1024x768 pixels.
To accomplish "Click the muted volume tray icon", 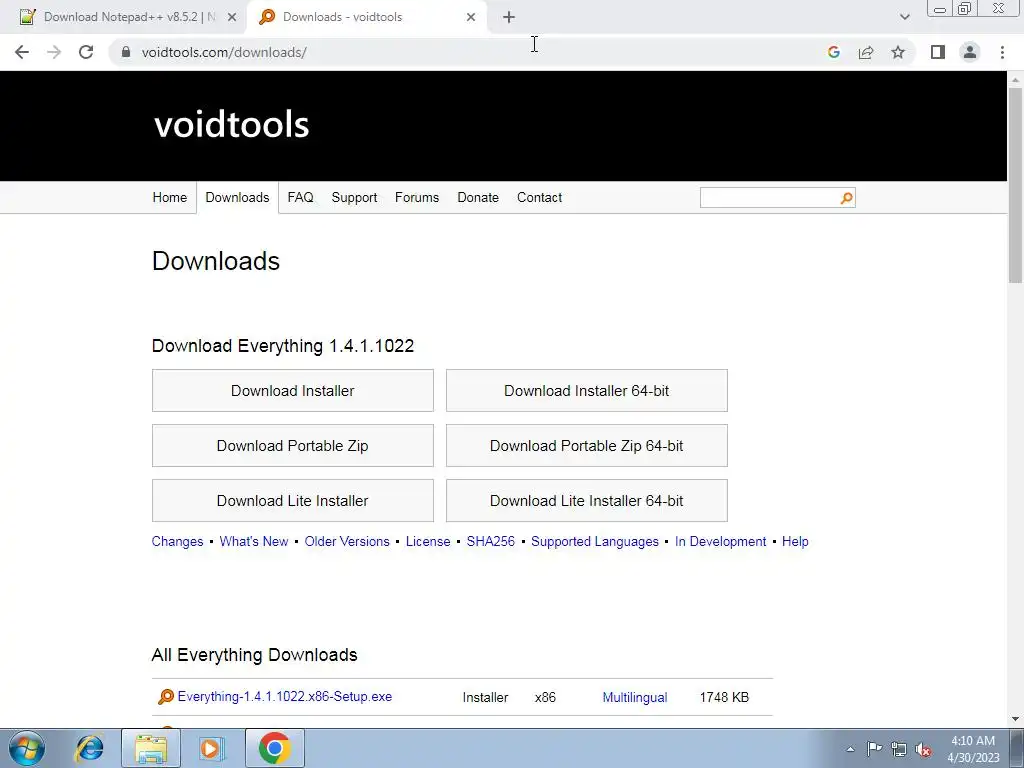I will pyautogui.click(x=923, y=750).
